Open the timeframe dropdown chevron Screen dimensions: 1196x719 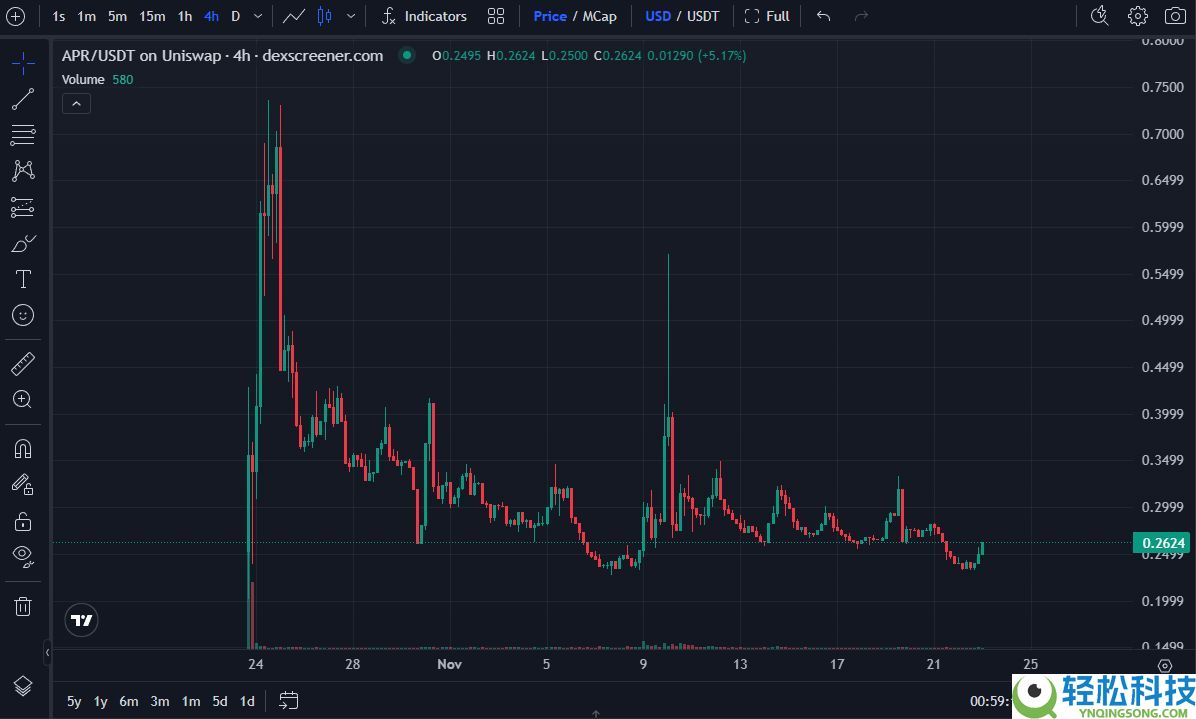click(256, 16)
